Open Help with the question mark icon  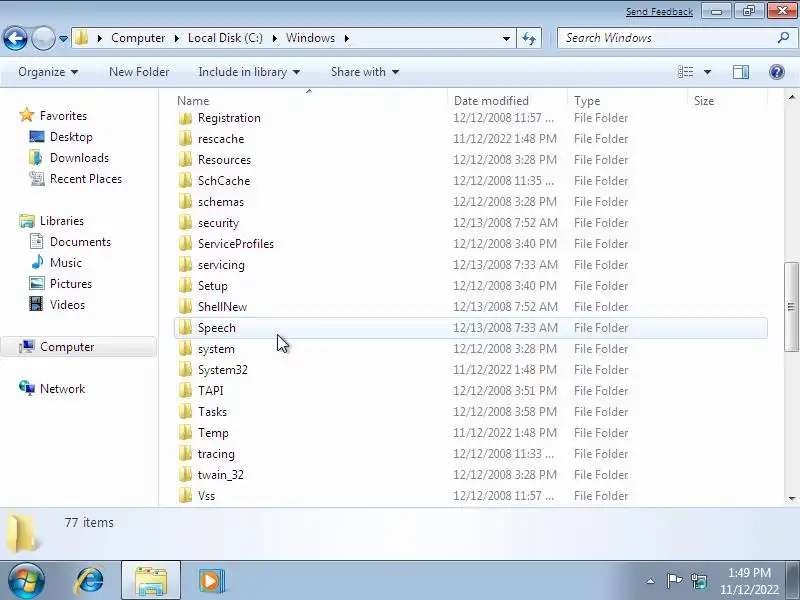(x=777, y=72)
